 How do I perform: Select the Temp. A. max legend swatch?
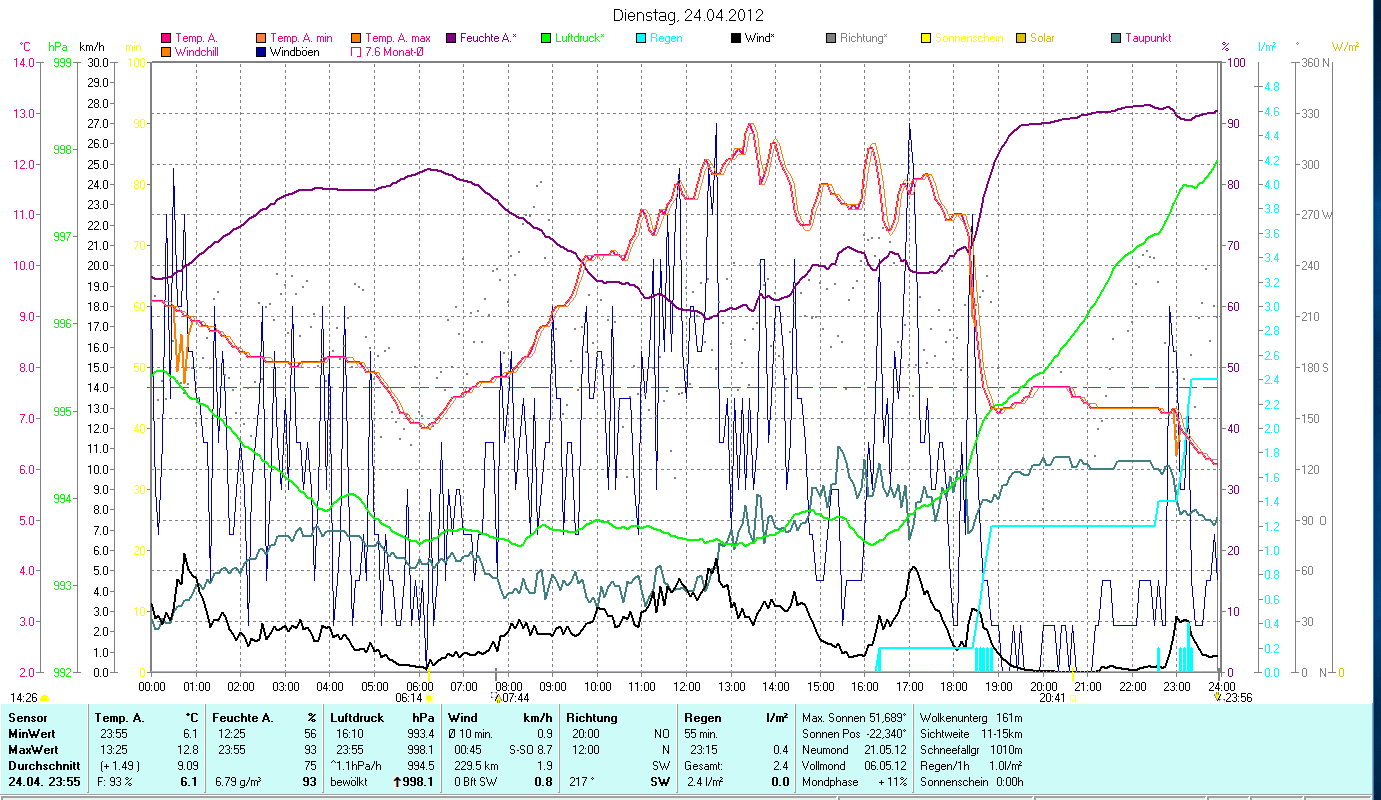355,38
